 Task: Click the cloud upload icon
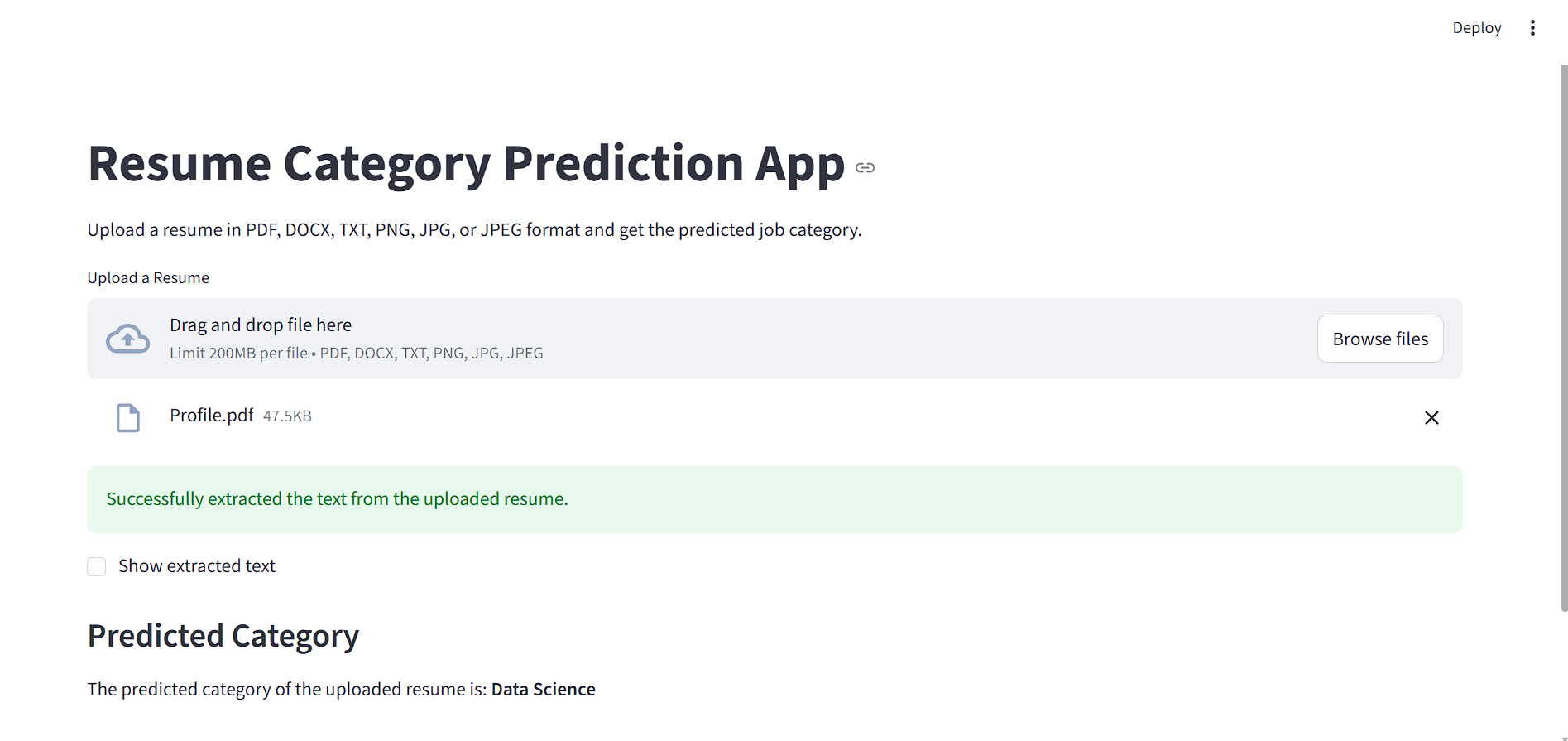click(128, 339)
